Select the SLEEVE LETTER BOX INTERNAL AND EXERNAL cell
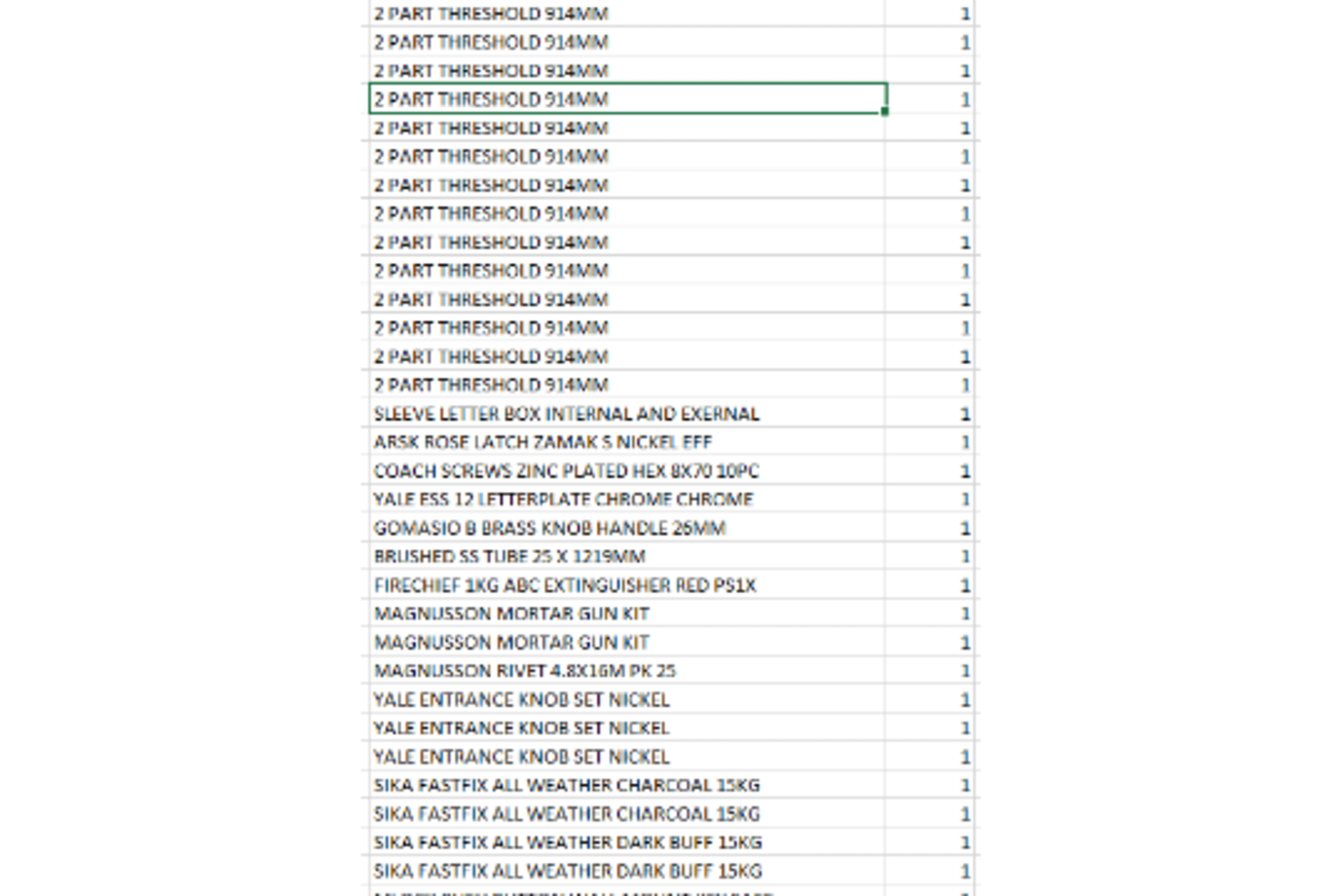The image size is (1344, 896). pyautogui.click(x=626, y=413)
